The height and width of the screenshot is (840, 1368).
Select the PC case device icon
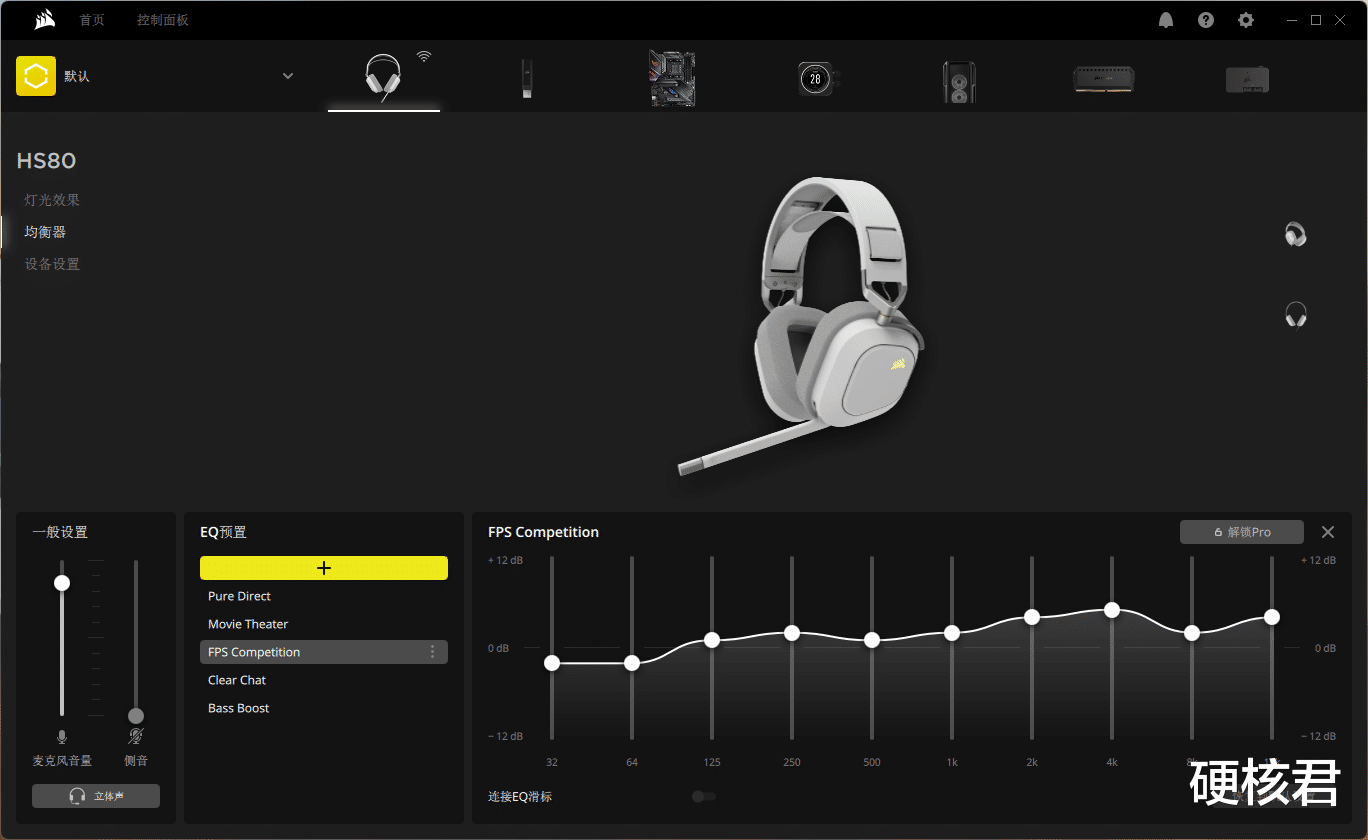(x=959, y=81)
